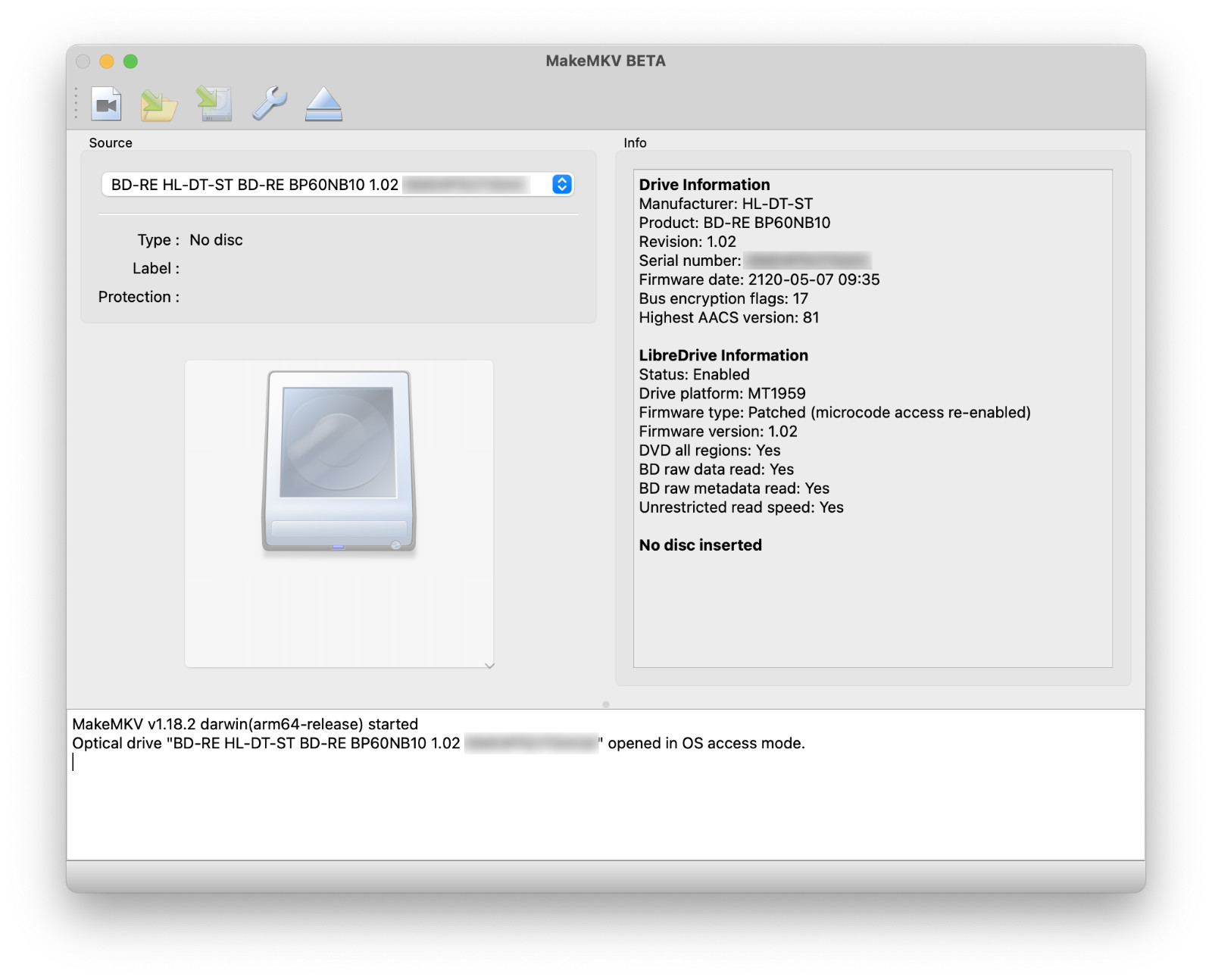
Task: Click the Firmware date line in Info
Action: 759,279
